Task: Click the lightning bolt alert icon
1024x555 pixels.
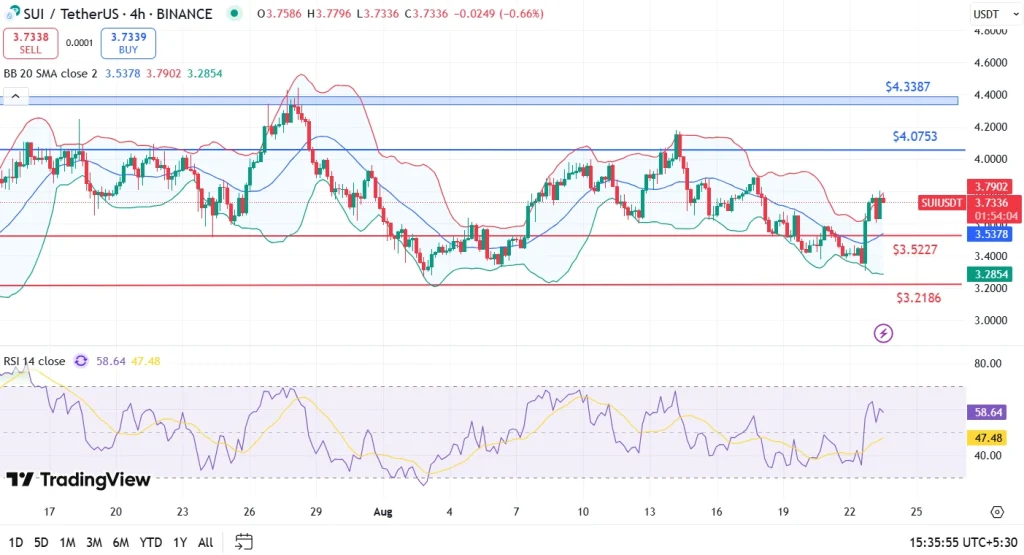Action: point(883,334)
